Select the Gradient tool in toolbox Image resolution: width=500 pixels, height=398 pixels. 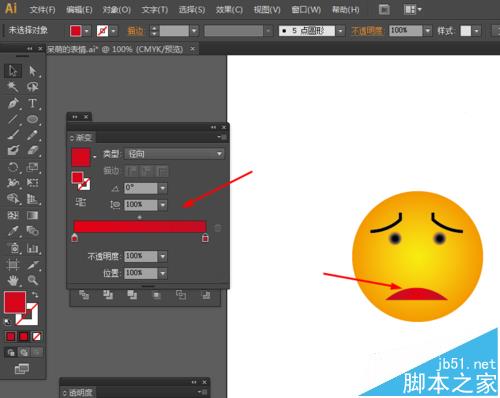[32, 215]
